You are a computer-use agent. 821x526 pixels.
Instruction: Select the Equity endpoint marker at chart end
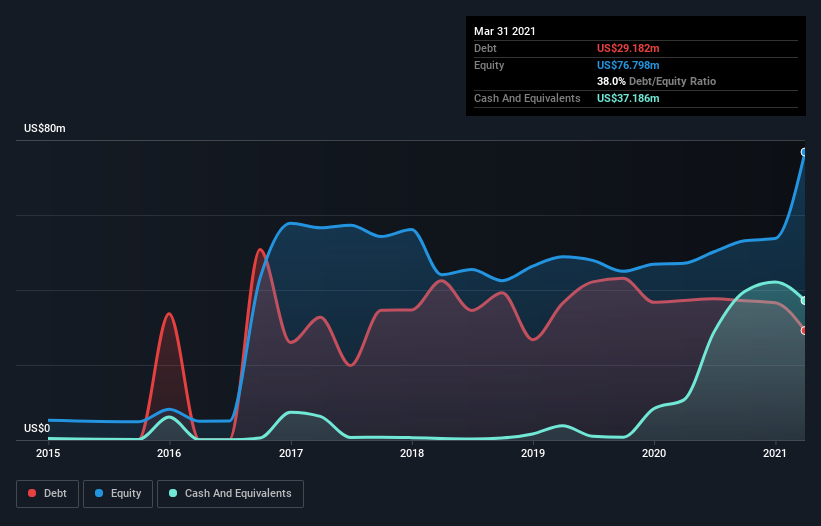pyautogui.click(x=804, y=152)
